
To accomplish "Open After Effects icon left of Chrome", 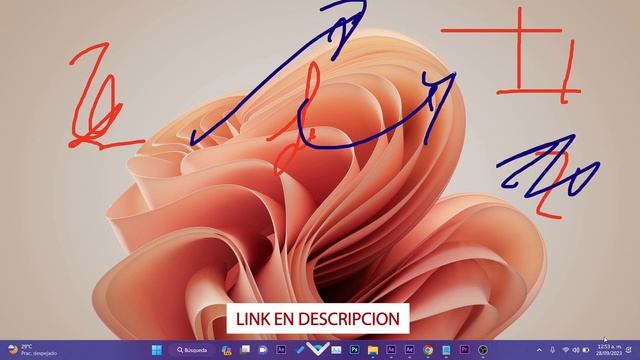I will 409,350.
